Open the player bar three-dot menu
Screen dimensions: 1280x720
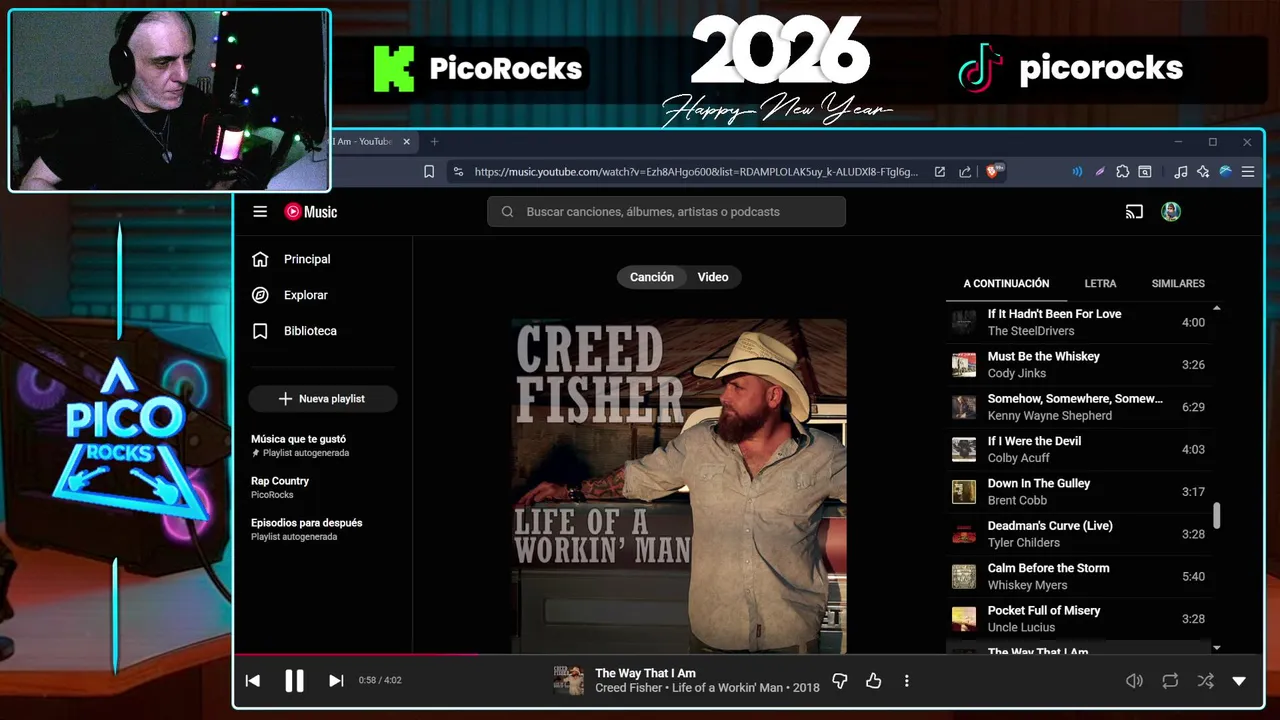pyautogui.click(x=907, y=681)
